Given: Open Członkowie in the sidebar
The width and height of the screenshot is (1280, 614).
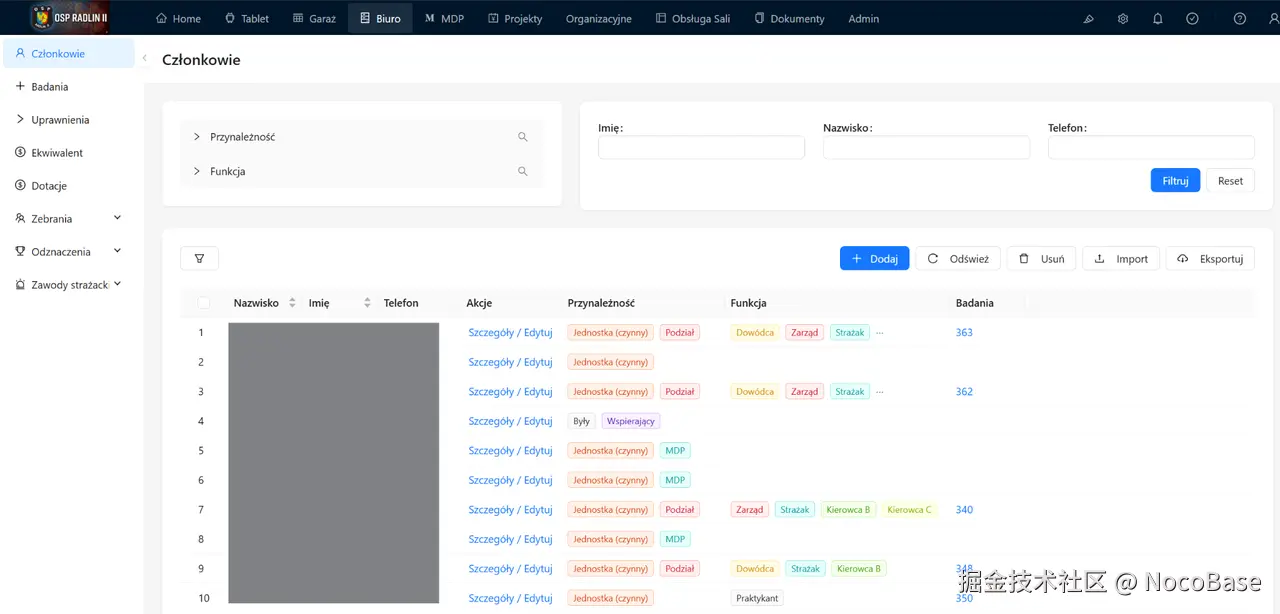Looking at the screenshot, I should [x=69, y=54].
